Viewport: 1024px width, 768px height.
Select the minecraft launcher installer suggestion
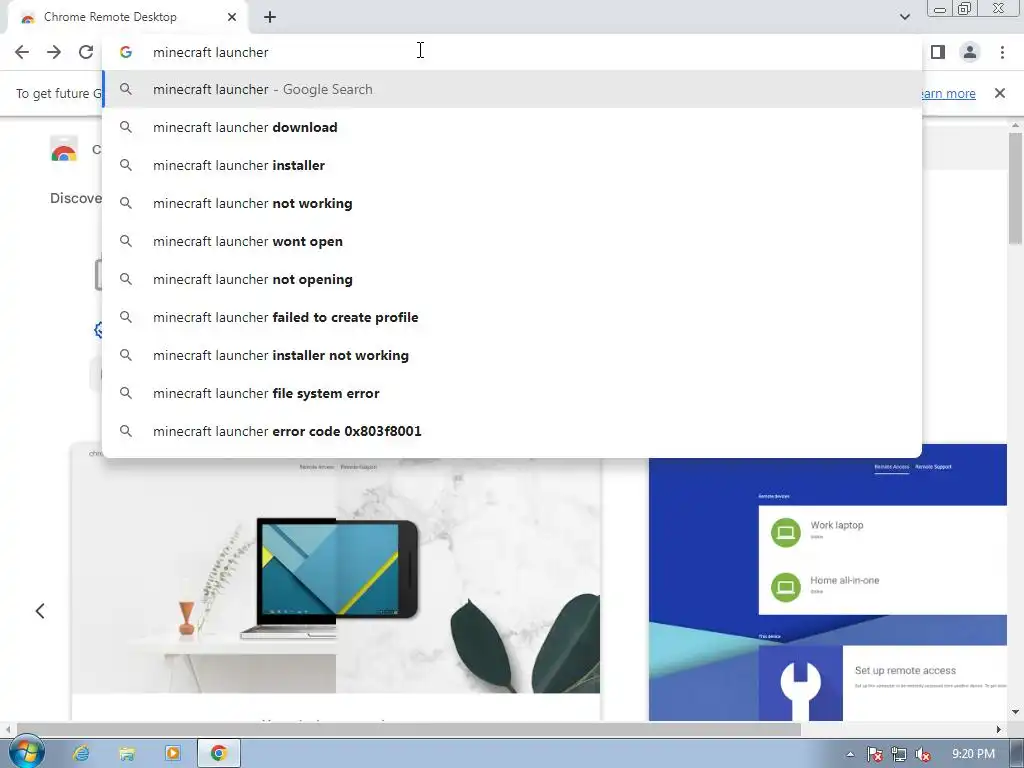(512, 165)
